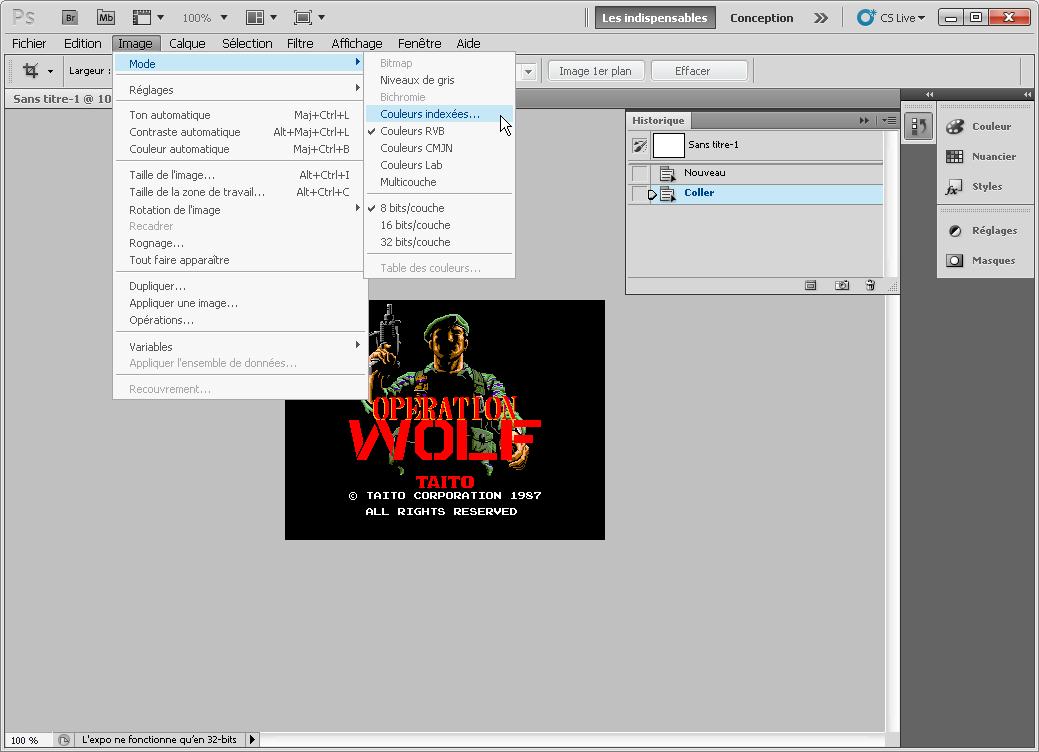
Task: Click the CS Live icon
Action: [866, 18]
